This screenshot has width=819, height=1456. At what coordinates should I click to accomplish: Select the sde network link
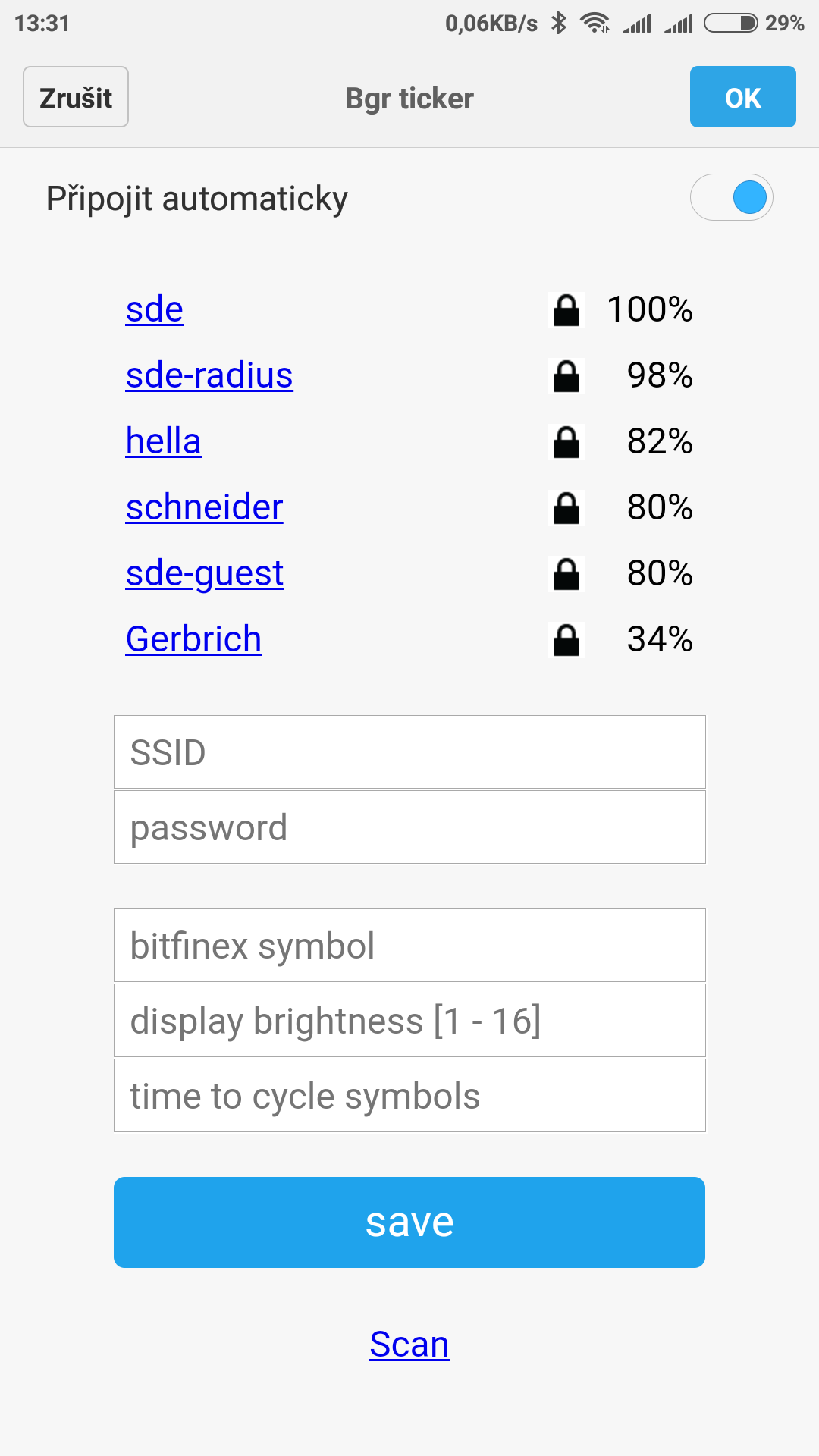click(x=155, y=309)
